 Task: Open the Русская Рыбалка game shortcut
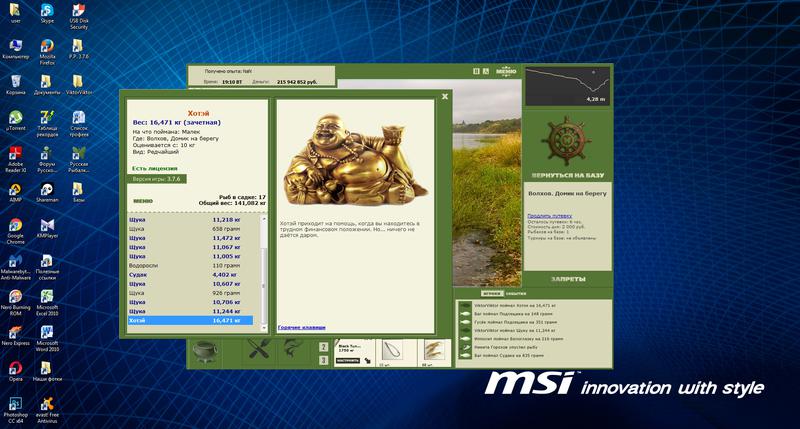click(79, 159)
